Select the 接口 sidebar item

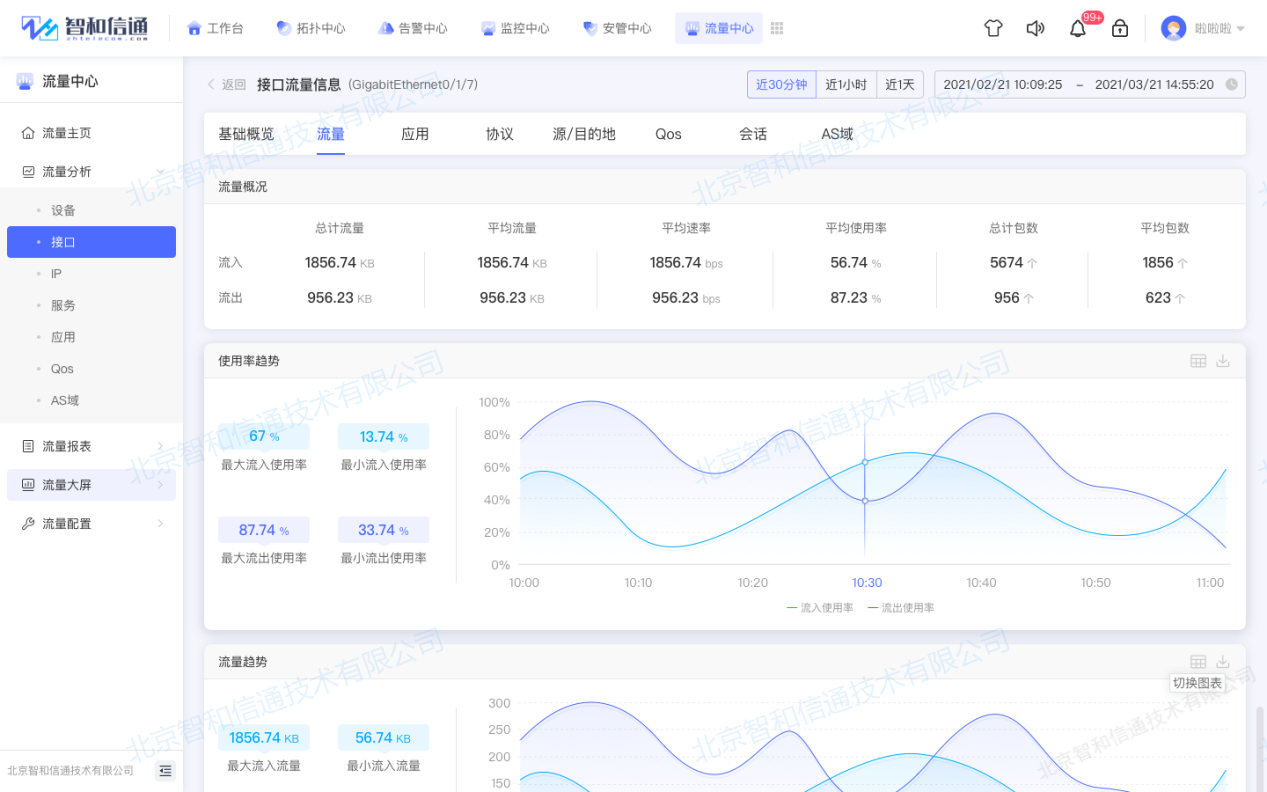coord(91,242)
